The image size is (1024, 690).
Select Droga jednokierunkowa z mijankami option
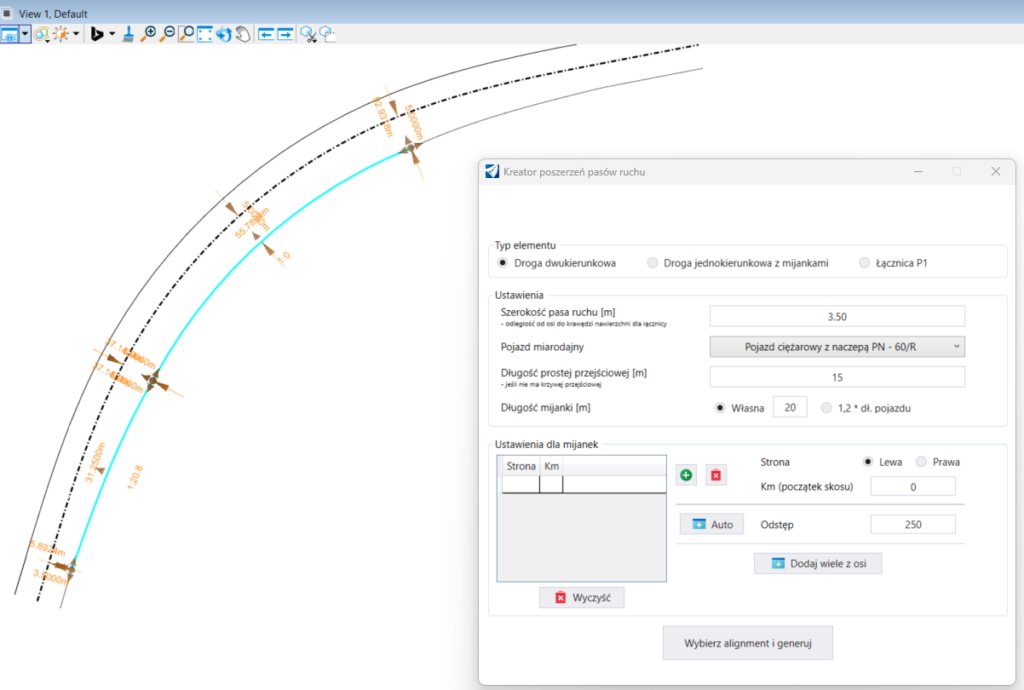653,263
